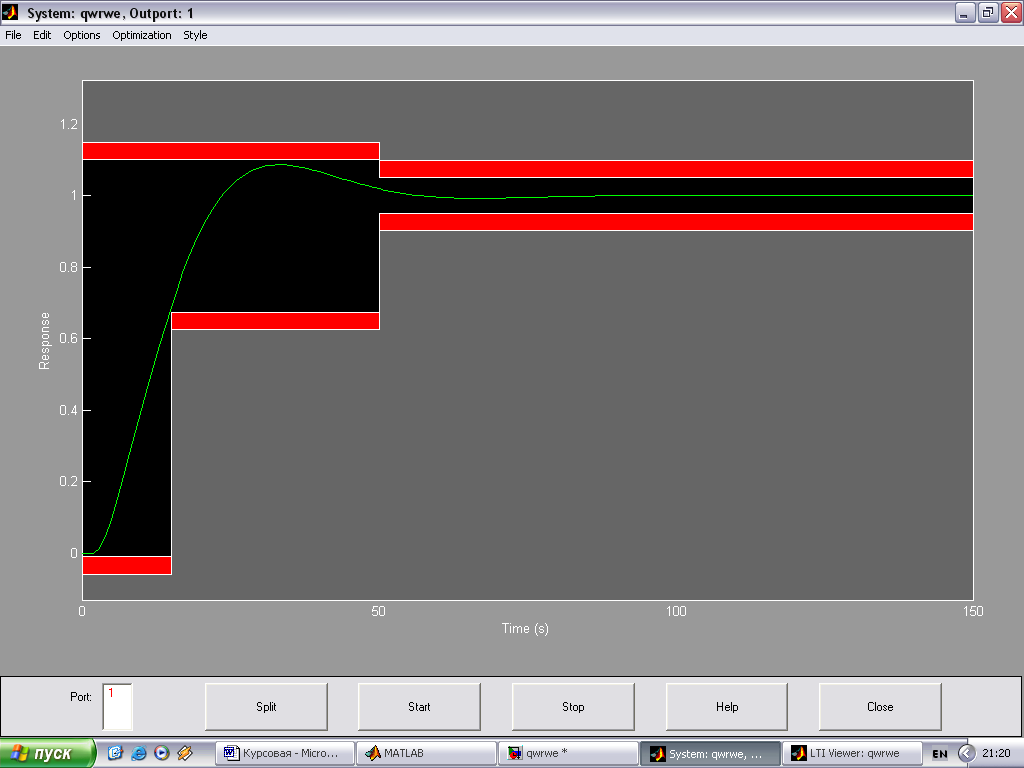
Task: Open the Edit menu
Action: 42,35
